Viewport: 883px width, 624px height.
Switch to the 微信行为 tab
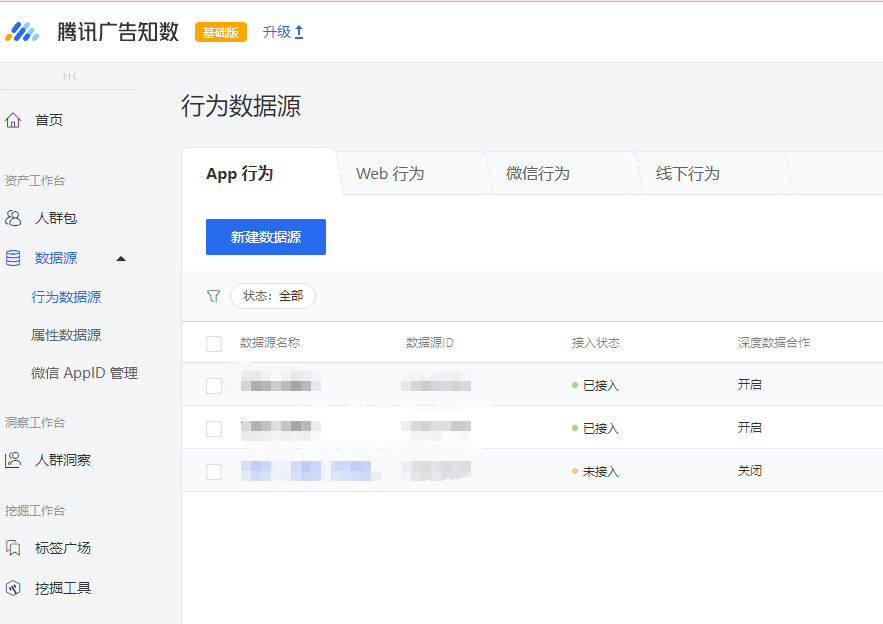point(538,174)
